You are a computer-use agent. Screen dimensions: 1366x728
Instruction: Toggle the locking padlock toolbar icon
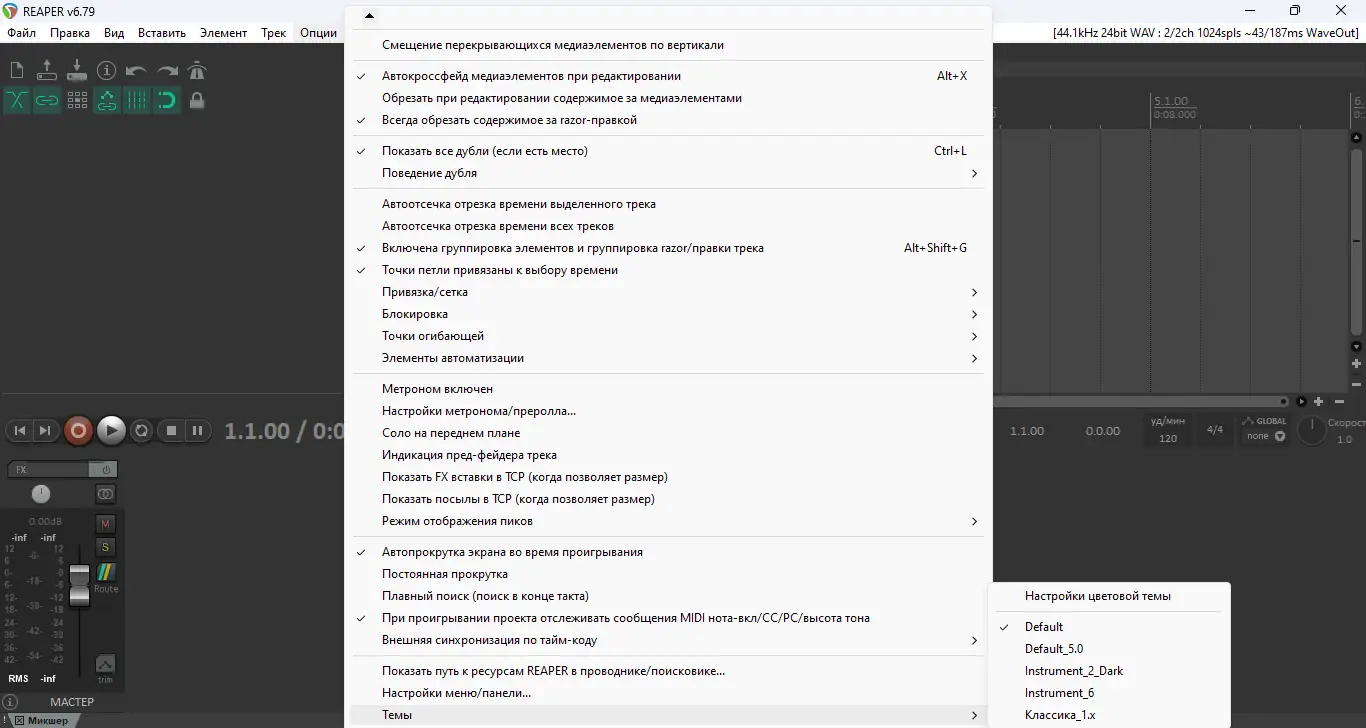[197, 100]
